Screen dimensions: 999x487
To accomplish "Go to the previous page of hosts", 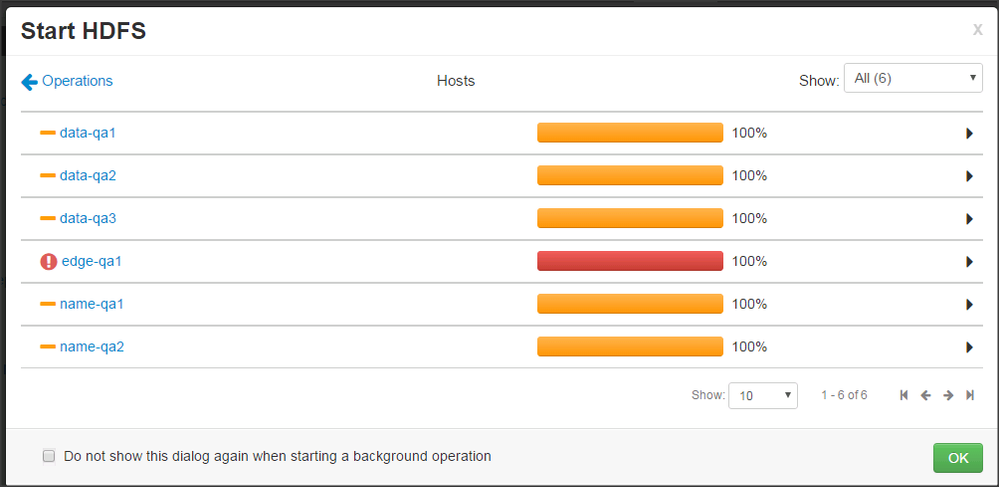I will (926, 395).
